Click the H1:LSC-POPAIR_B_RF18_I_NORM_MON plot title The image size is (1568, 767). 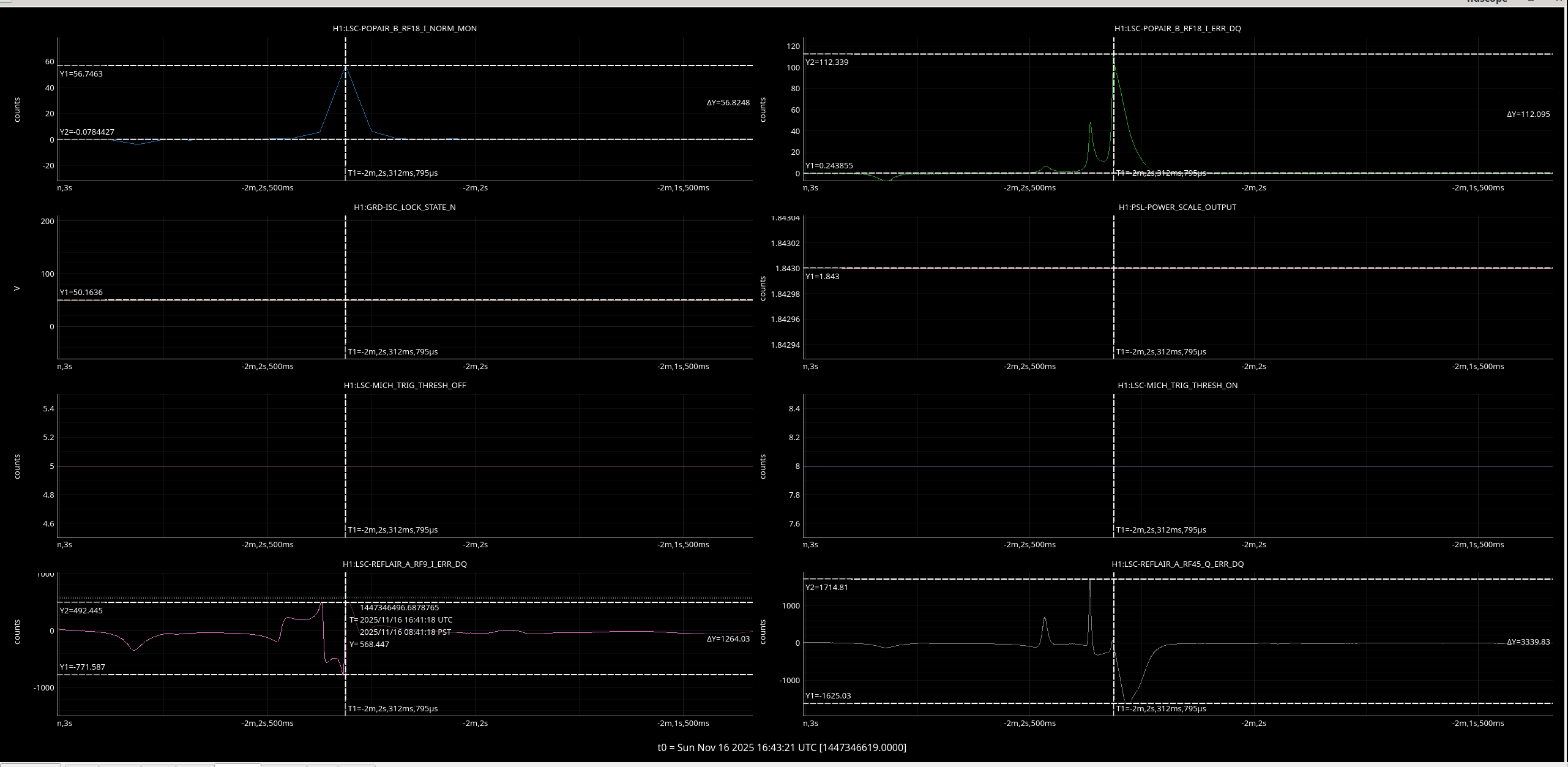click(405, 28)
